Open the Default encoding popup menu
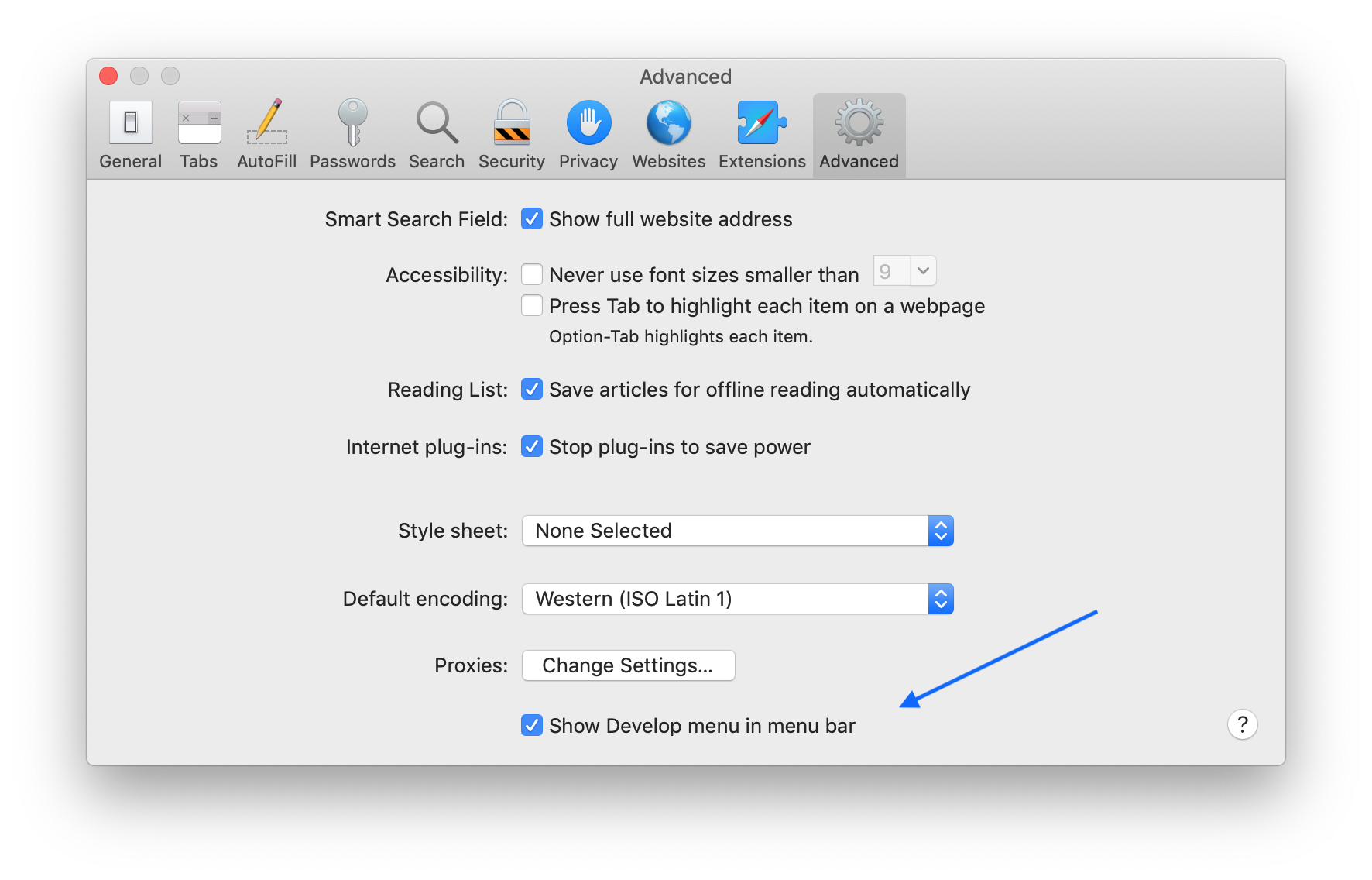Image resolution: width=1372 pixels, height=880 pixels. point(738,599)
